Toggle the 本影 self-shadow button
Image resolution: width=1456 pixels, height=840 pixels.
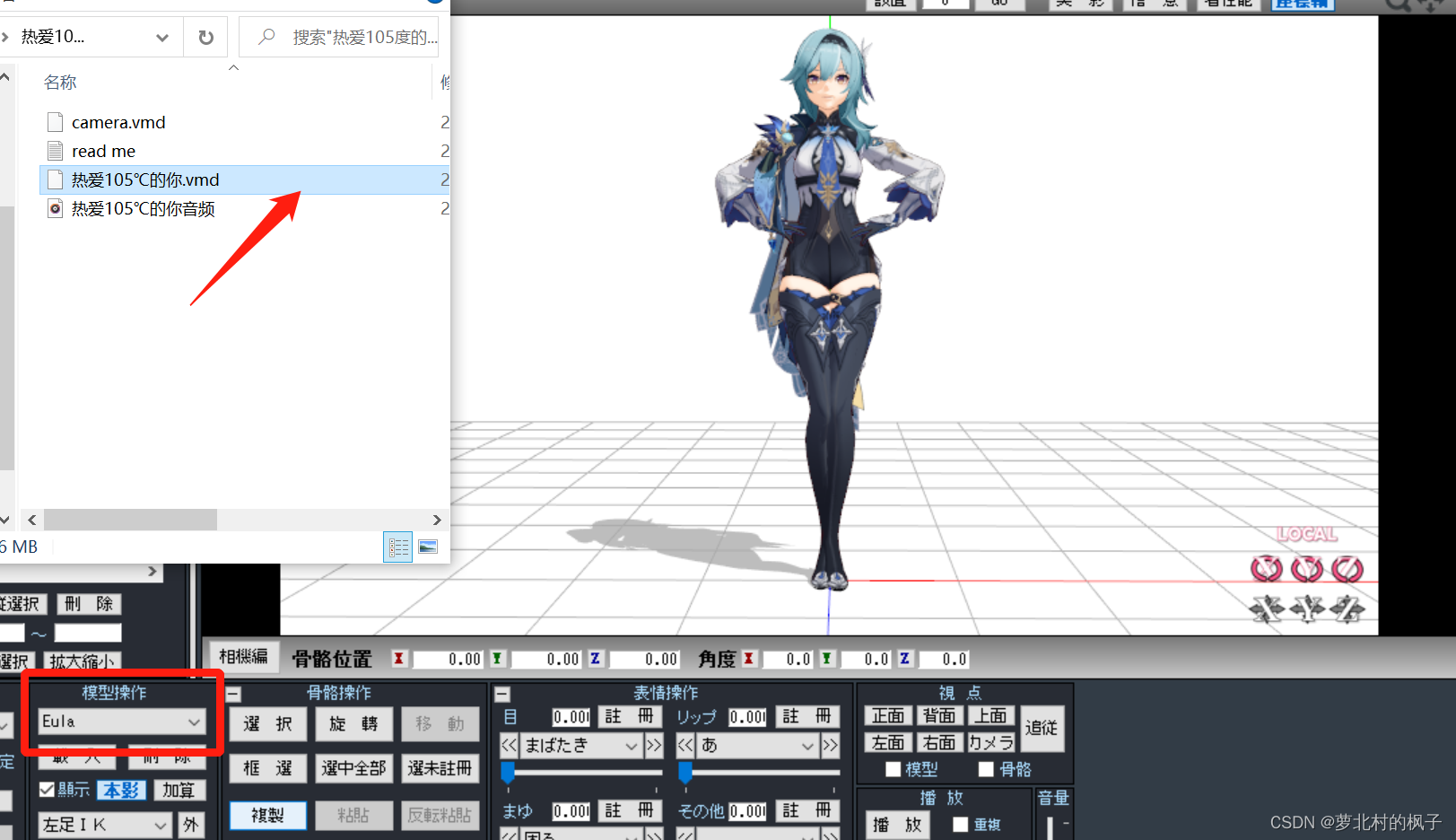click(122, 790)
